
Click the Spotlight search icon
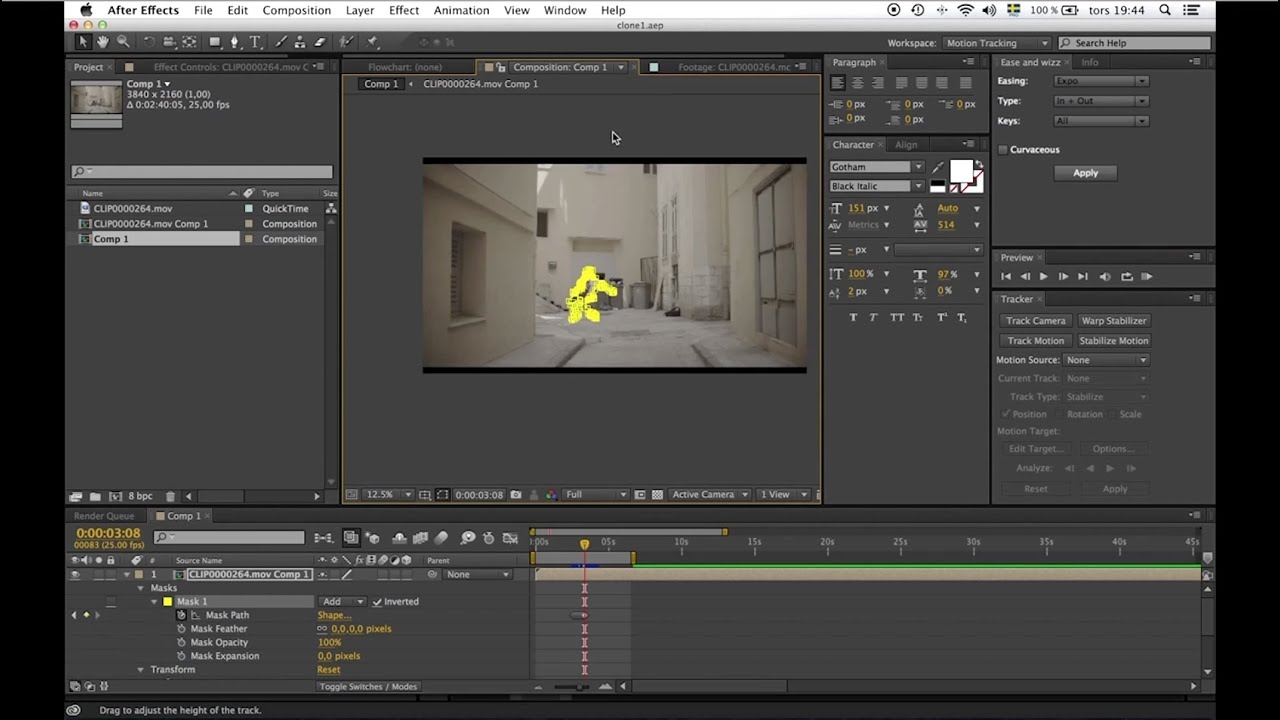1165,10
